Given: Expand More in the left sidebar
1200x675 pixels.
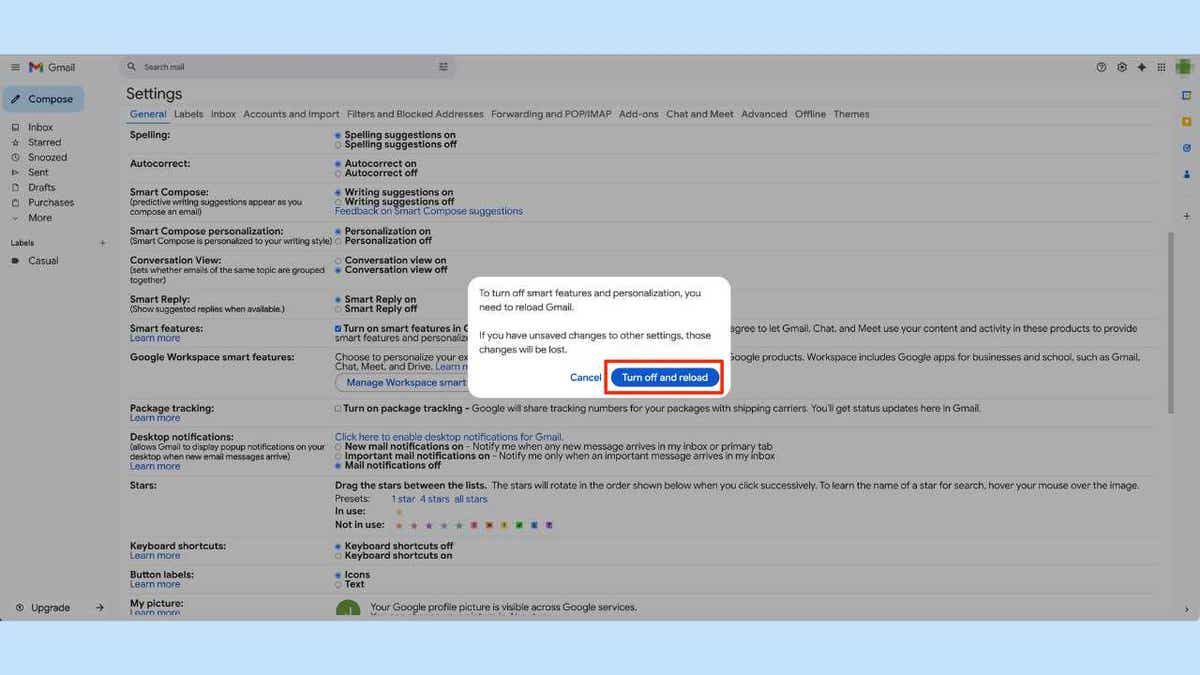Looking at the screenshot, I should (x=40, y=217).
